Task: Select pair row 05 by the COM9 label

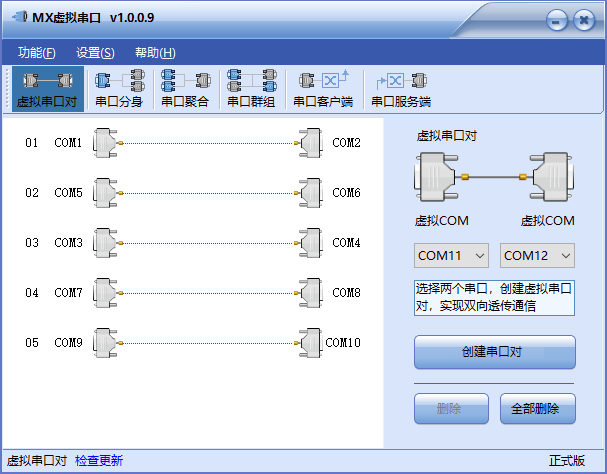Action: [x=68, y=343]
